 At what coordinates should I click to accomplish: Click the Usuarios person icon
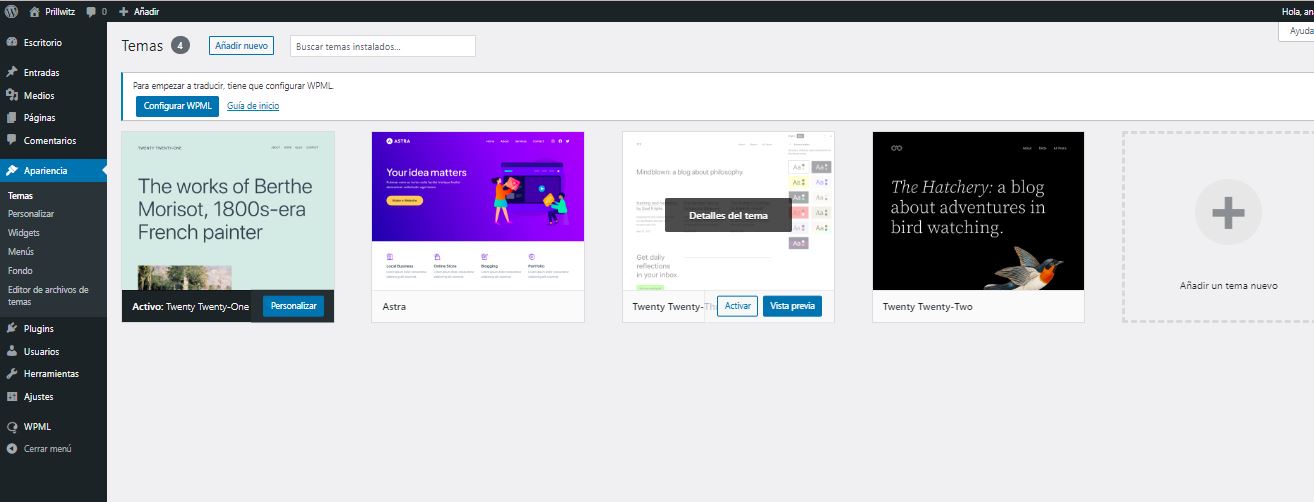[x=11, y=351]
